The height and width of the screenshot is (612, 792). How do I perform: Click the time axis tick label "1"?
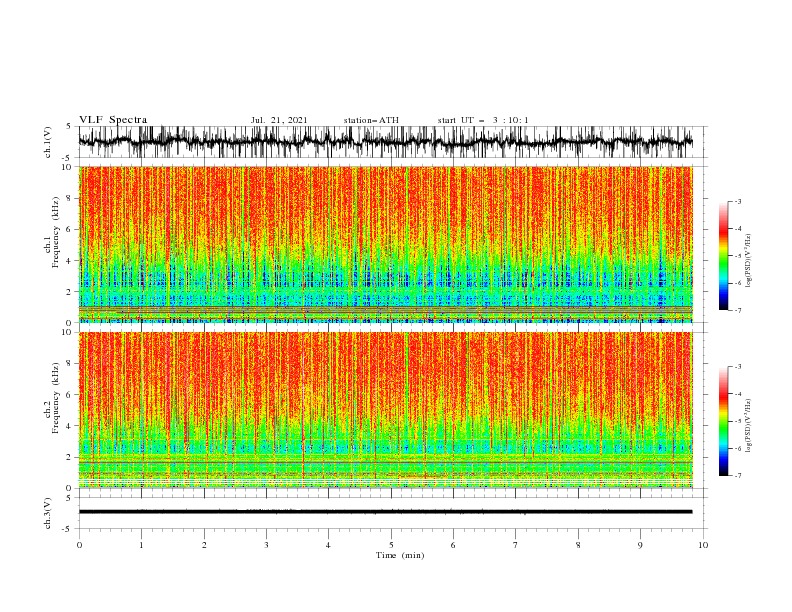click(141, 545)
